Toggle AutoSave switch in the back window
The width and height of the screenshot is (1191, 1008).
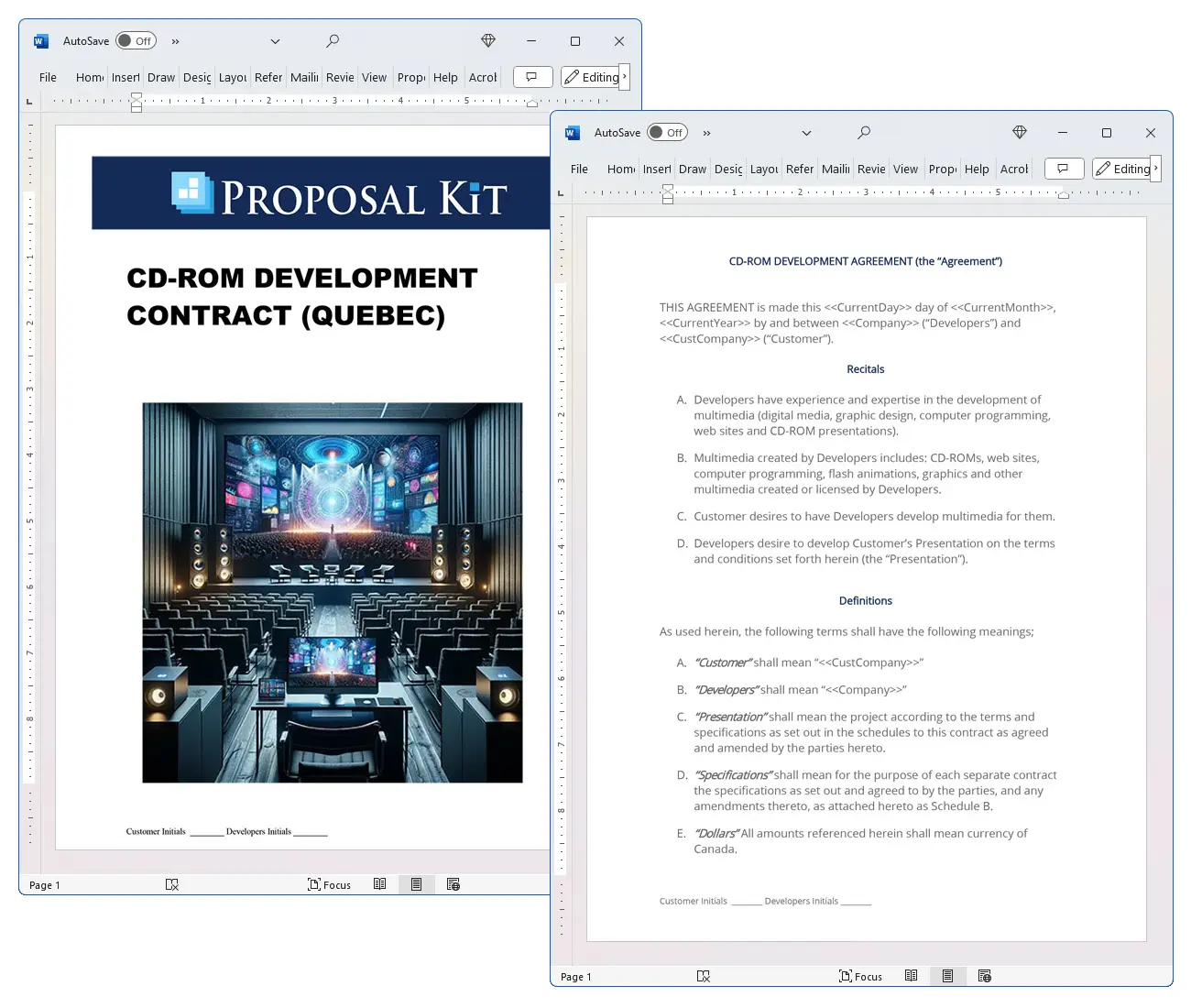pos(136,41)
